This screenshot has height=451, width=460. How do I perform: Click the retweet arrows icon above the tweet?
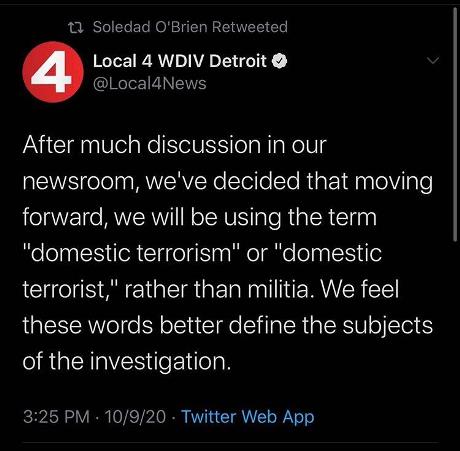75,27
